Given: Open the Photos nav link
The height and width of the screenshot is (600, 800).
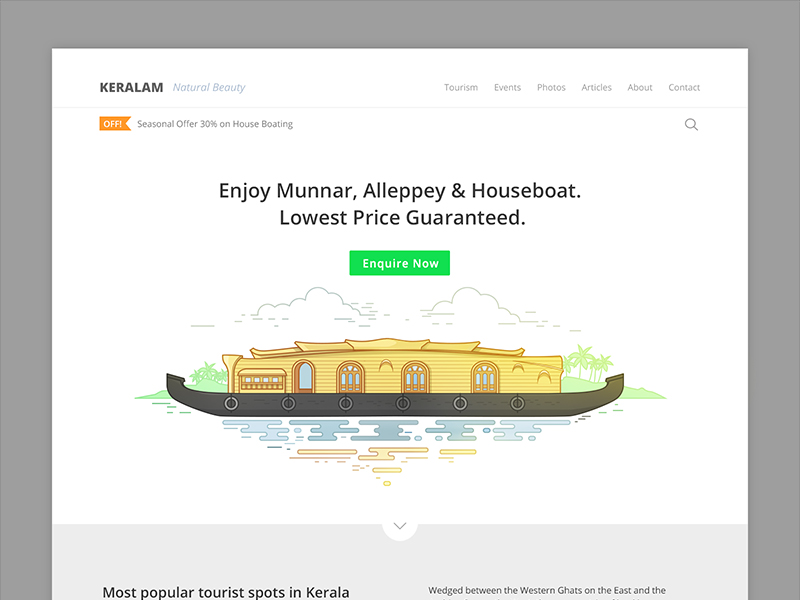Looking at the screenshot, I should point(551,88).
